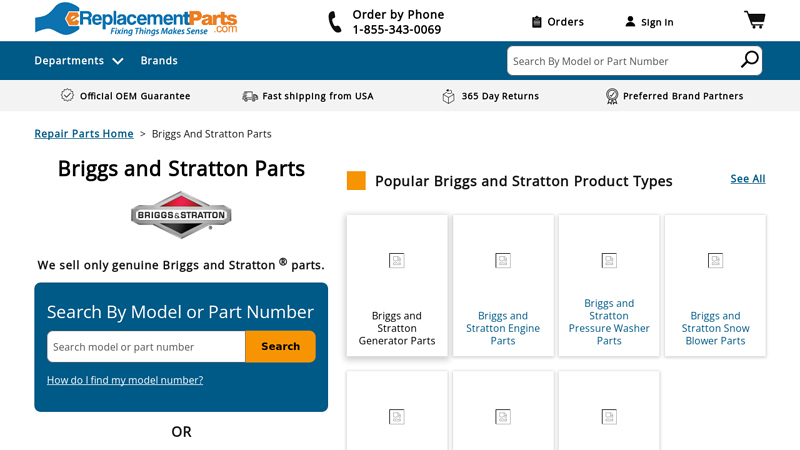The width and height of the screenshot is (800, 450).
Task: Go to Orders page
Action: (x=565, y=22)
